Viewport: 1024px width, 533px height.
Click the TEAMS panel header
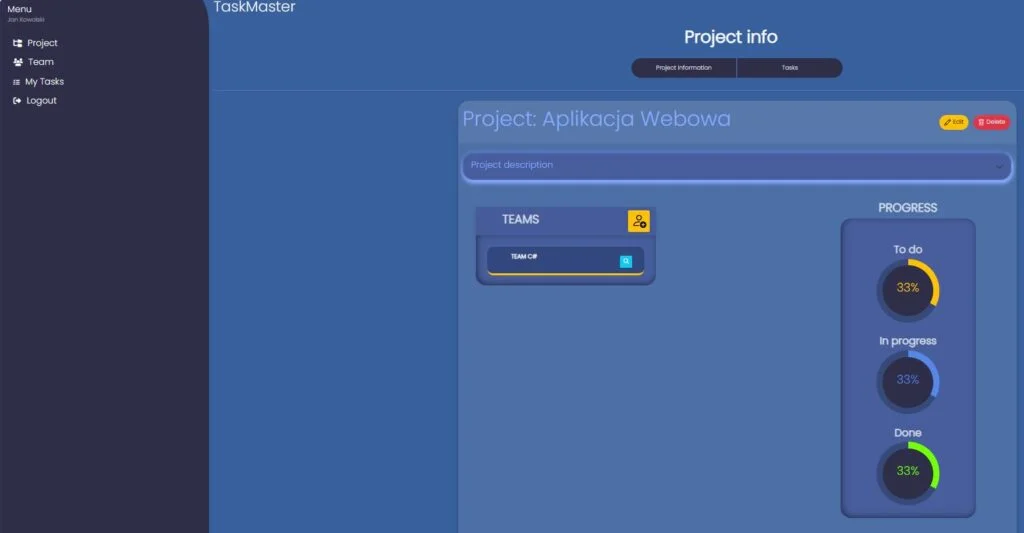566,221
